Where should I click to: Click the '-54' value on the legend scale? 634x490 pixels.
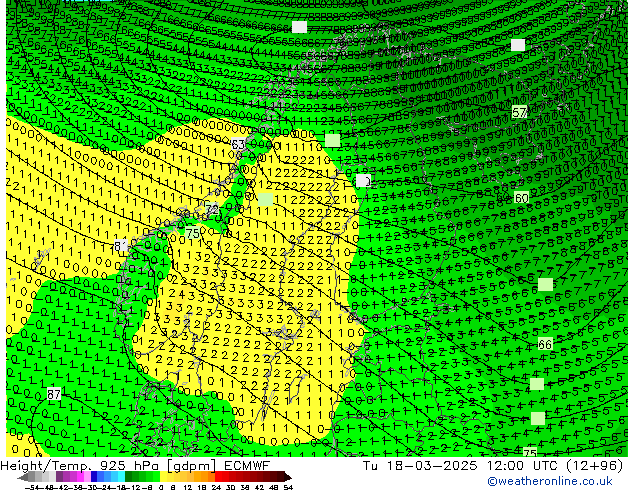(32, 487)
